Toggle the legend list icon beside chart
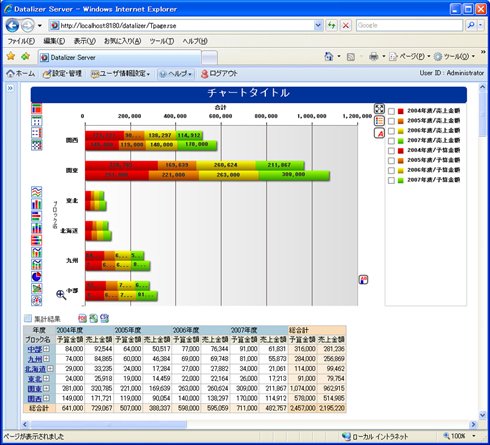Viewport: 490px width, 445px height. (x=379, y=121)
